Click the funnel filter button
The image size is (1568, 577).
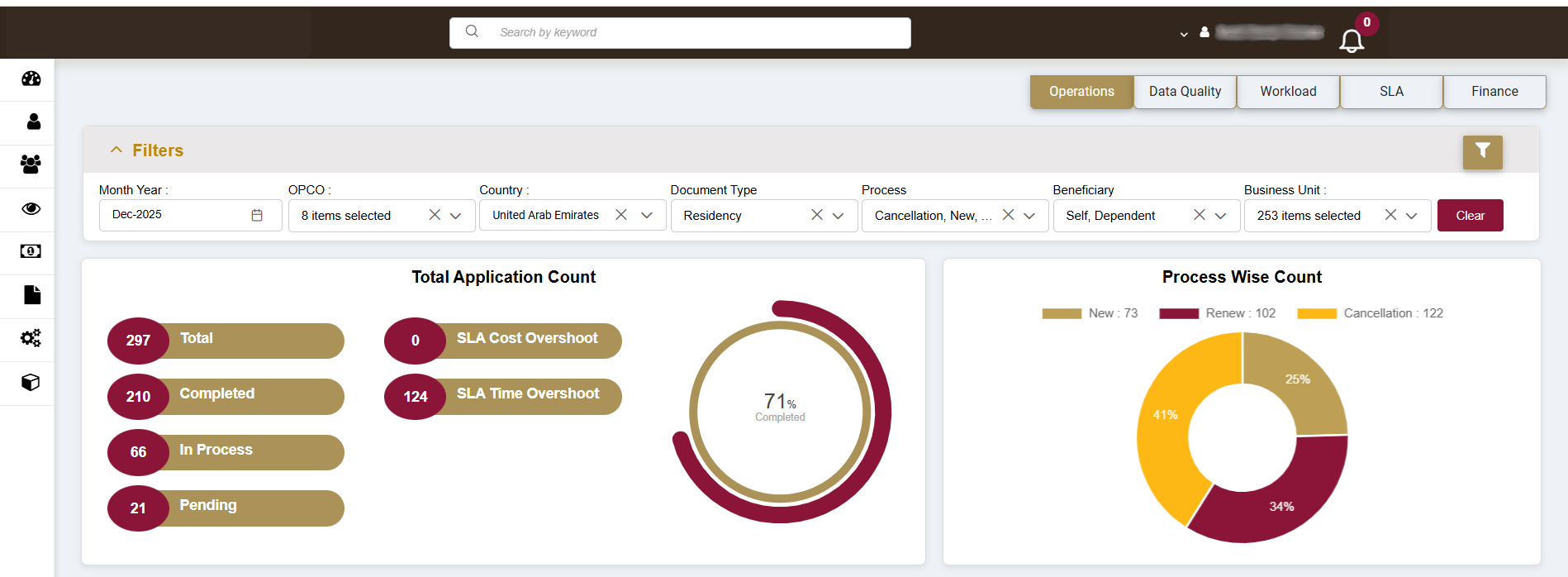pyautogui.click(x=1482, y=152)
